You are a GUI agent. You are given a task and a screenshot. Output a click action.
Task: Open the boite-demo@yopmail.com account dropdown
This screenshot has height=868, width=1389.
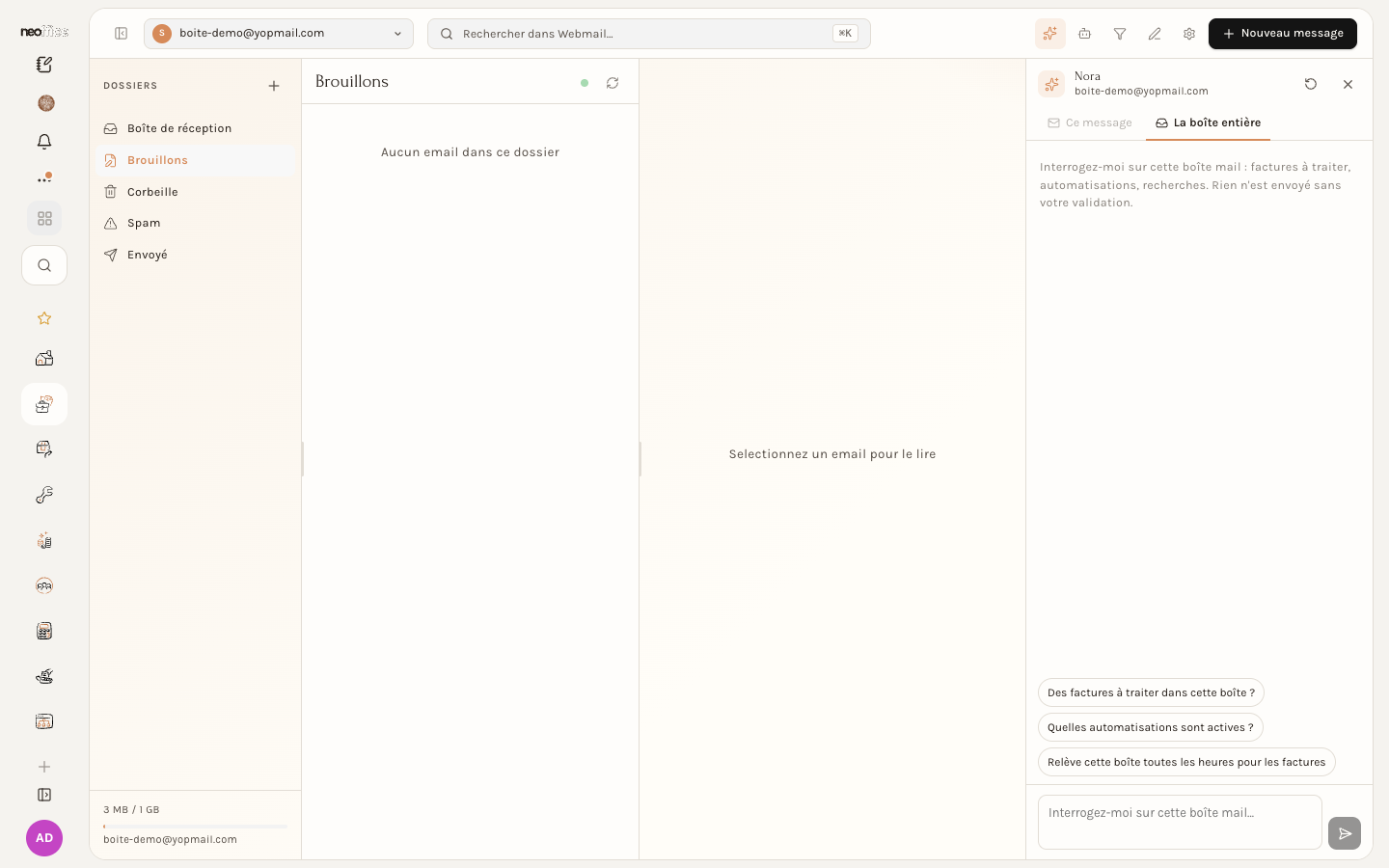279,34
